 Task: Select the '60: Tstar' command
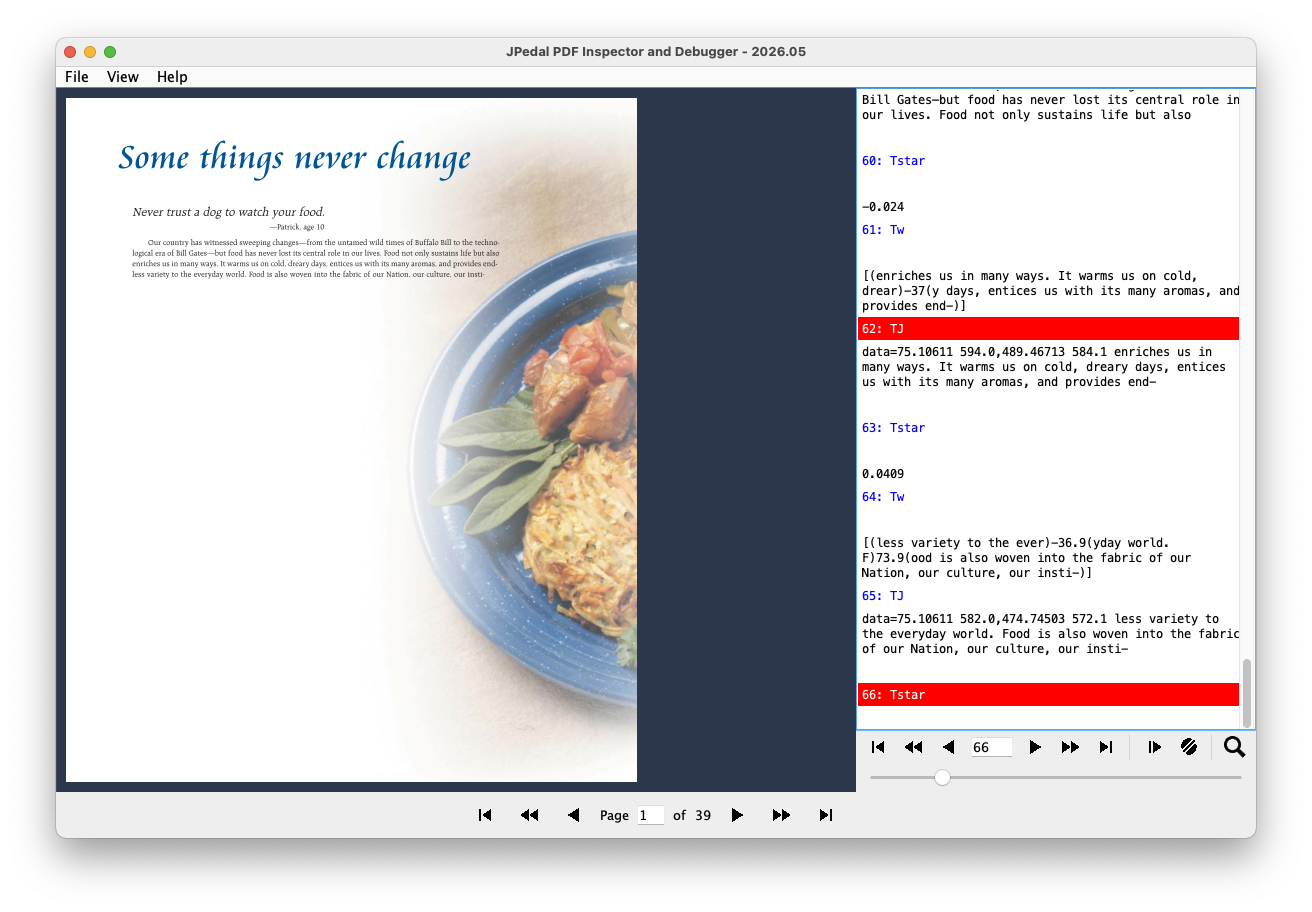(893, 161)
